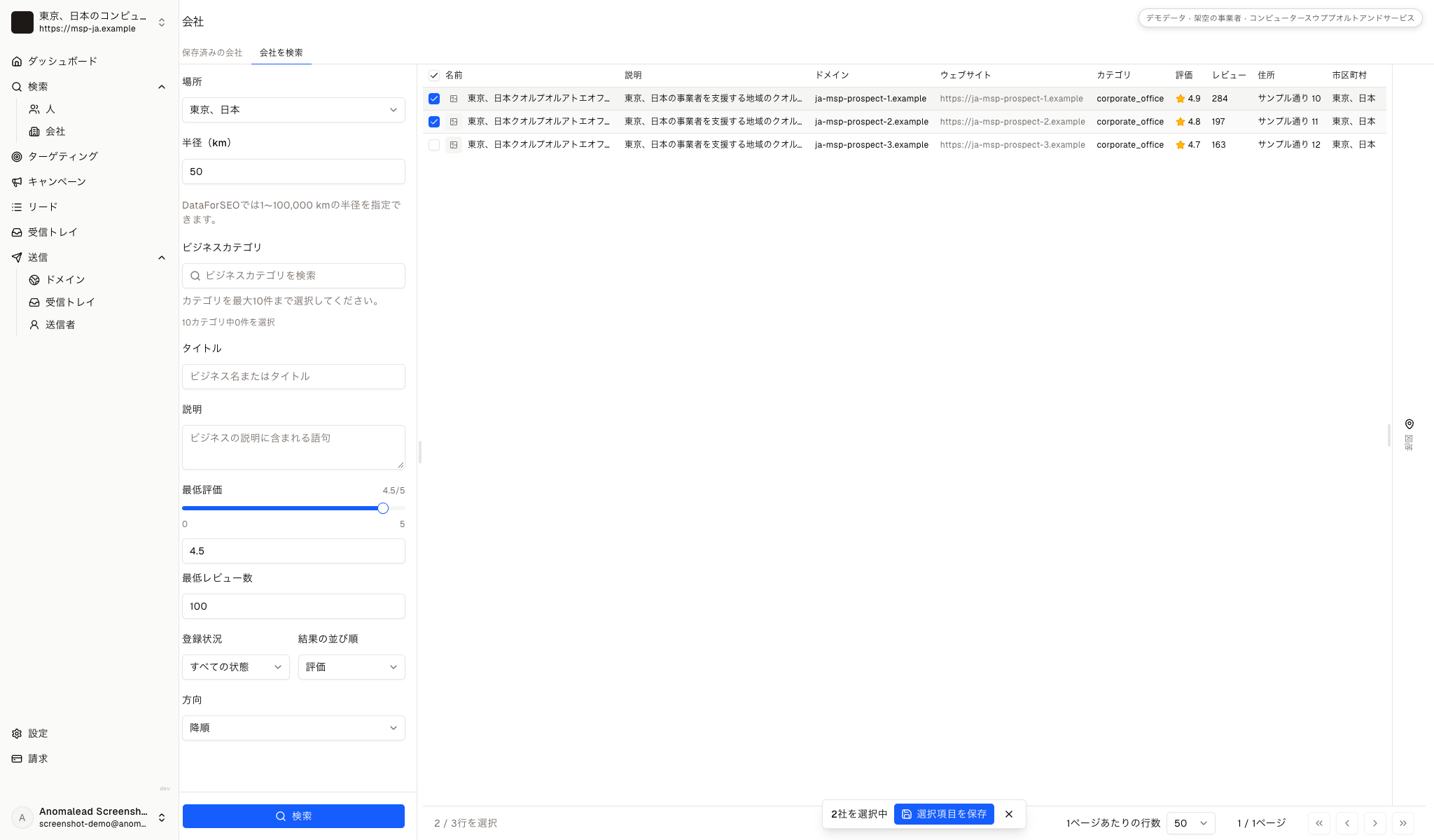This screenshot has height=840, width=1434.
Task: Open 設定 gear icon
Action: point(17,734)
